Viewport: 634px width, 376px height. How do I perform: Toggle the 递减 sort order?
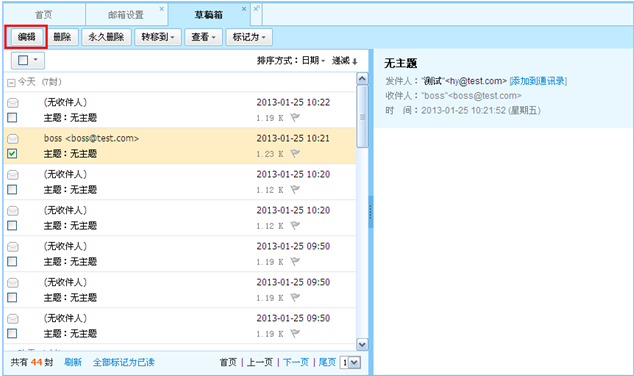click(x=344, y=61)
